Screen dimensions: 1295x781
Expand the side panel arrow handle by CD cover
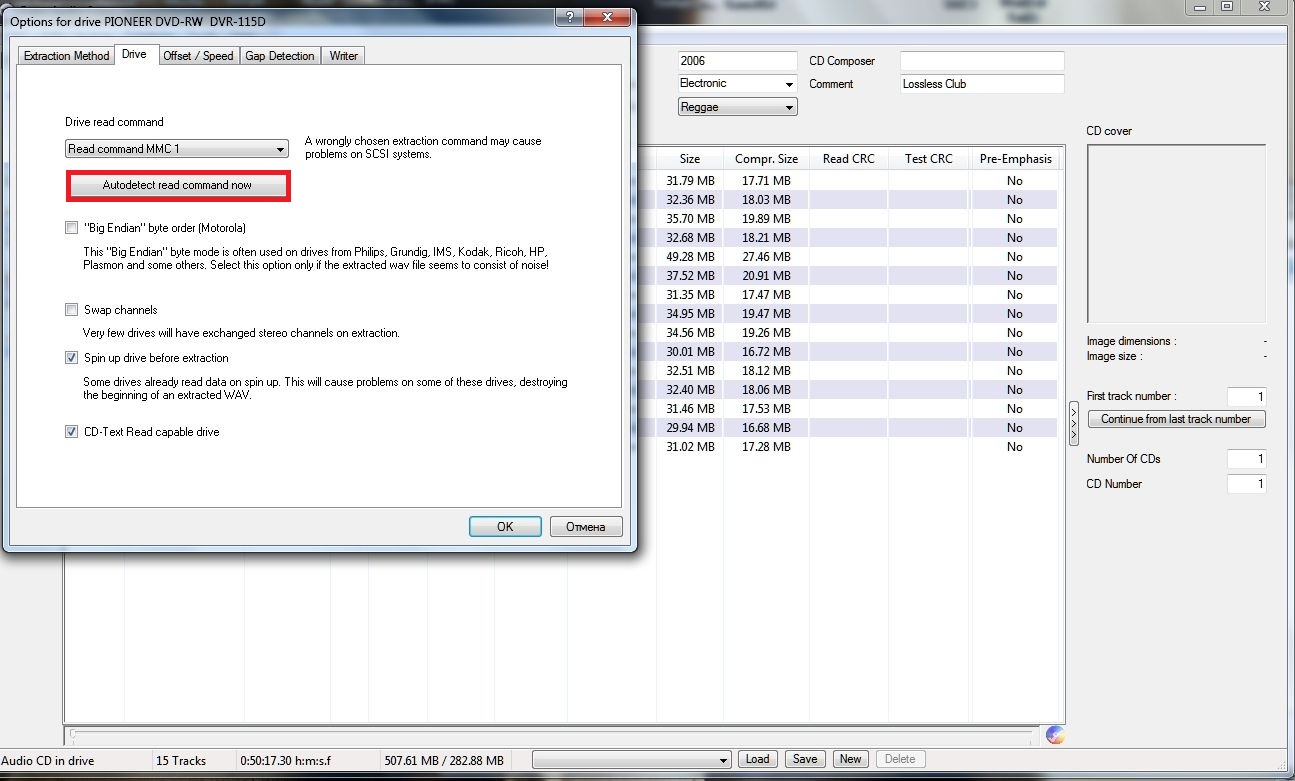1072,424
